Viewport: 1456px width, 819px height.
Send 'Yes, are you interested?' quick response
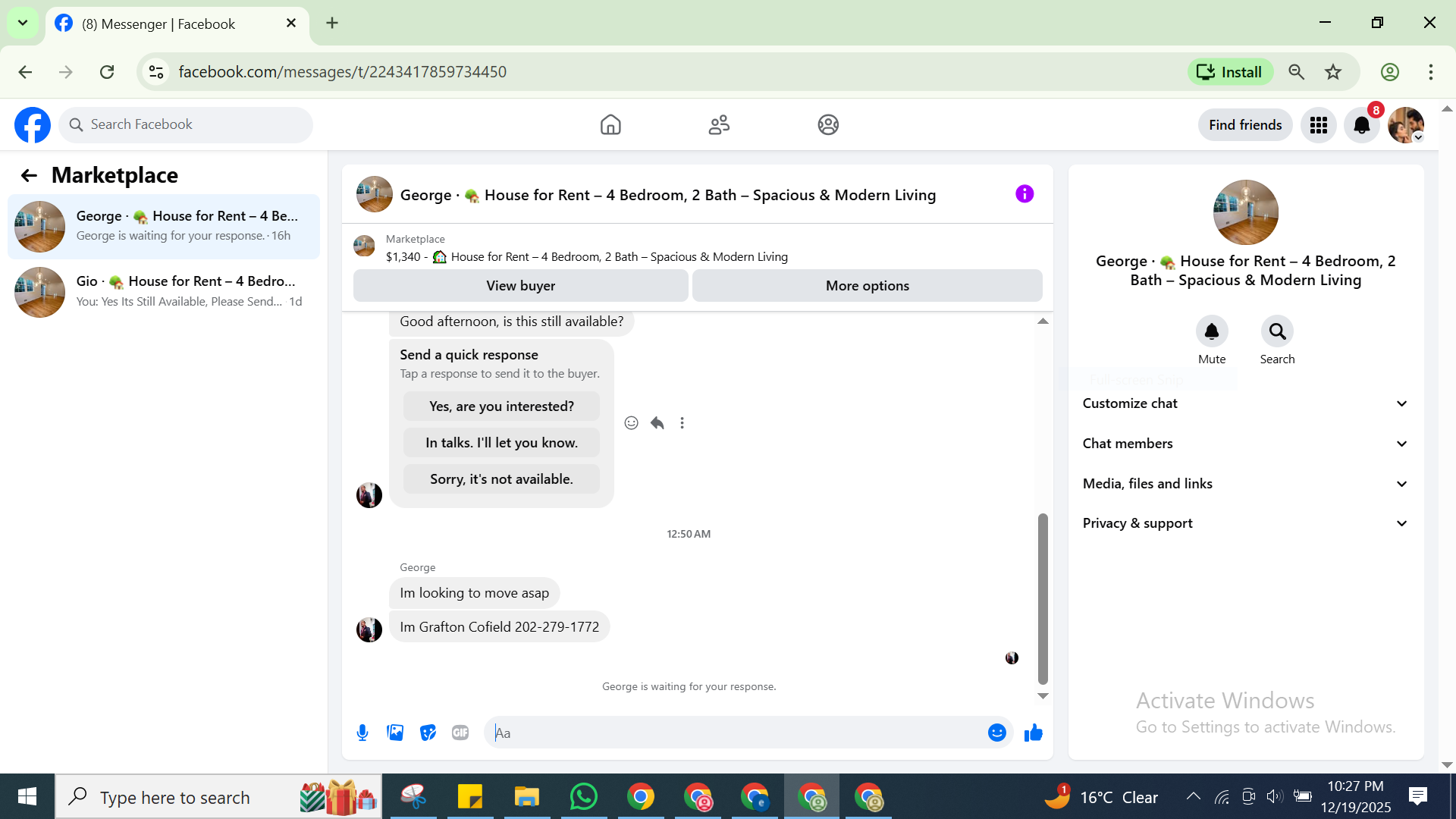pyautogui.click(x=501, y=406)
